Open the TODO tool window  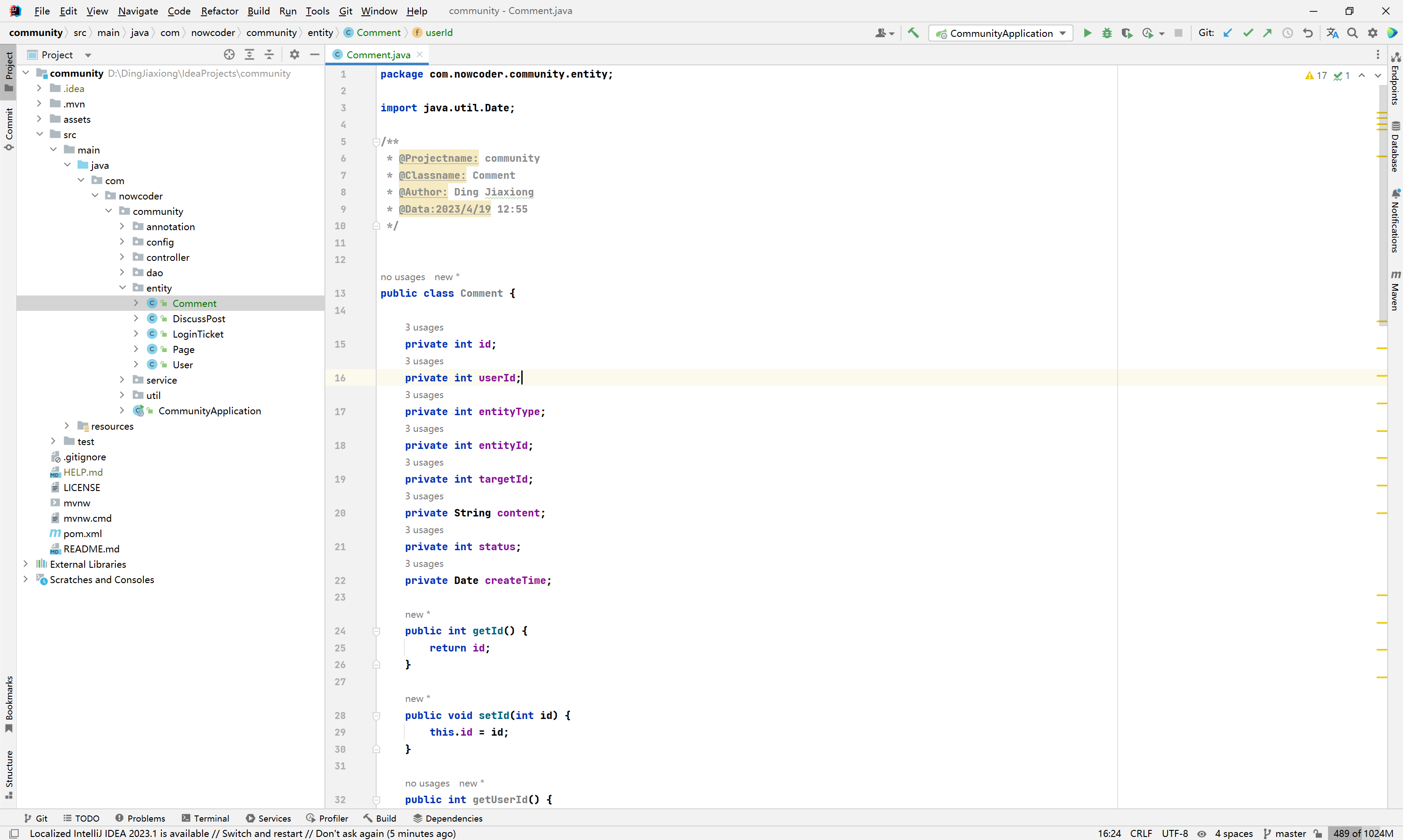click(x=81, y=818)
